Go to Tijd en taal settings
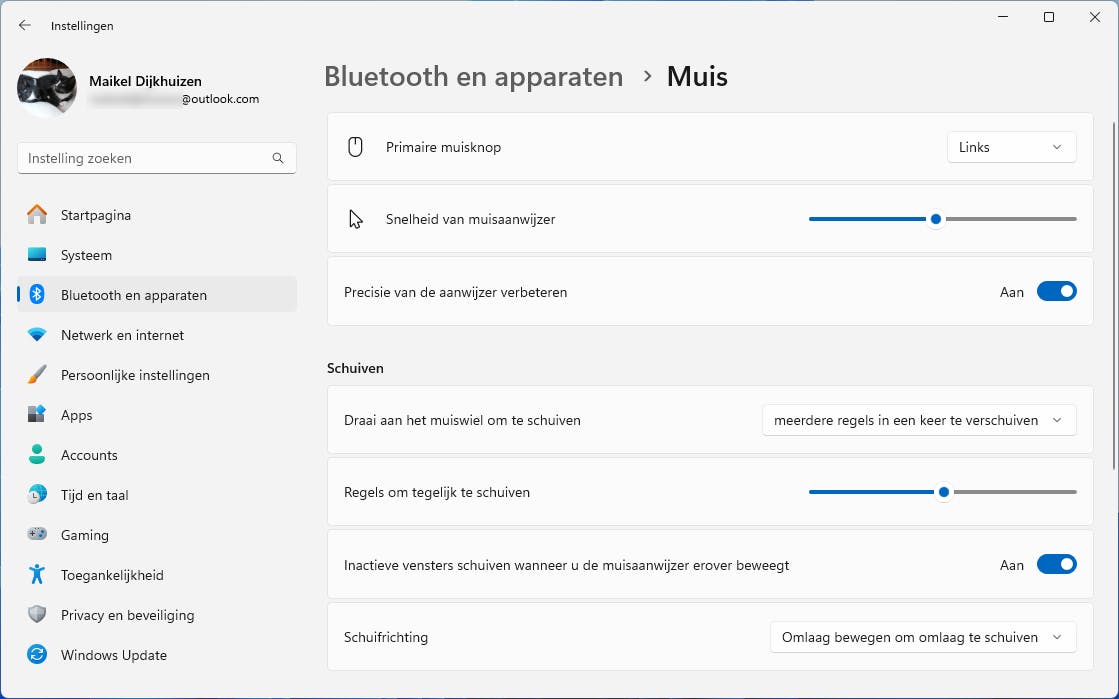 point(94,495)
